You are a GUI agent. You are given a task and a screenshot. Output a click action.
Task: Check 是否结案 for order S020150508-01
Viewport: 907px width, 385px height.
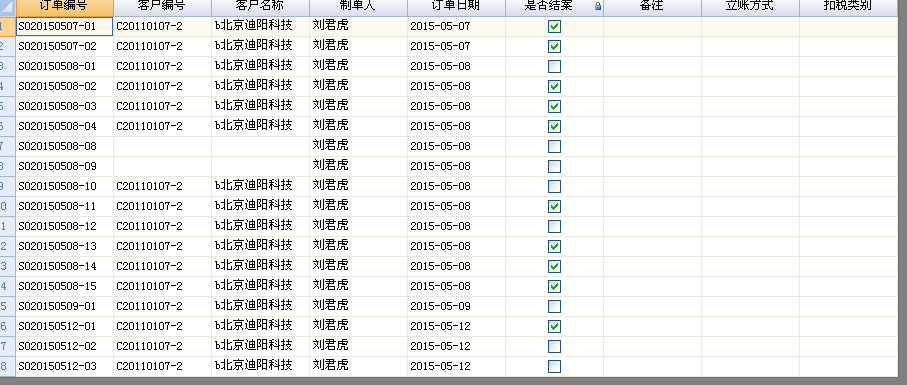coord(554,66)
